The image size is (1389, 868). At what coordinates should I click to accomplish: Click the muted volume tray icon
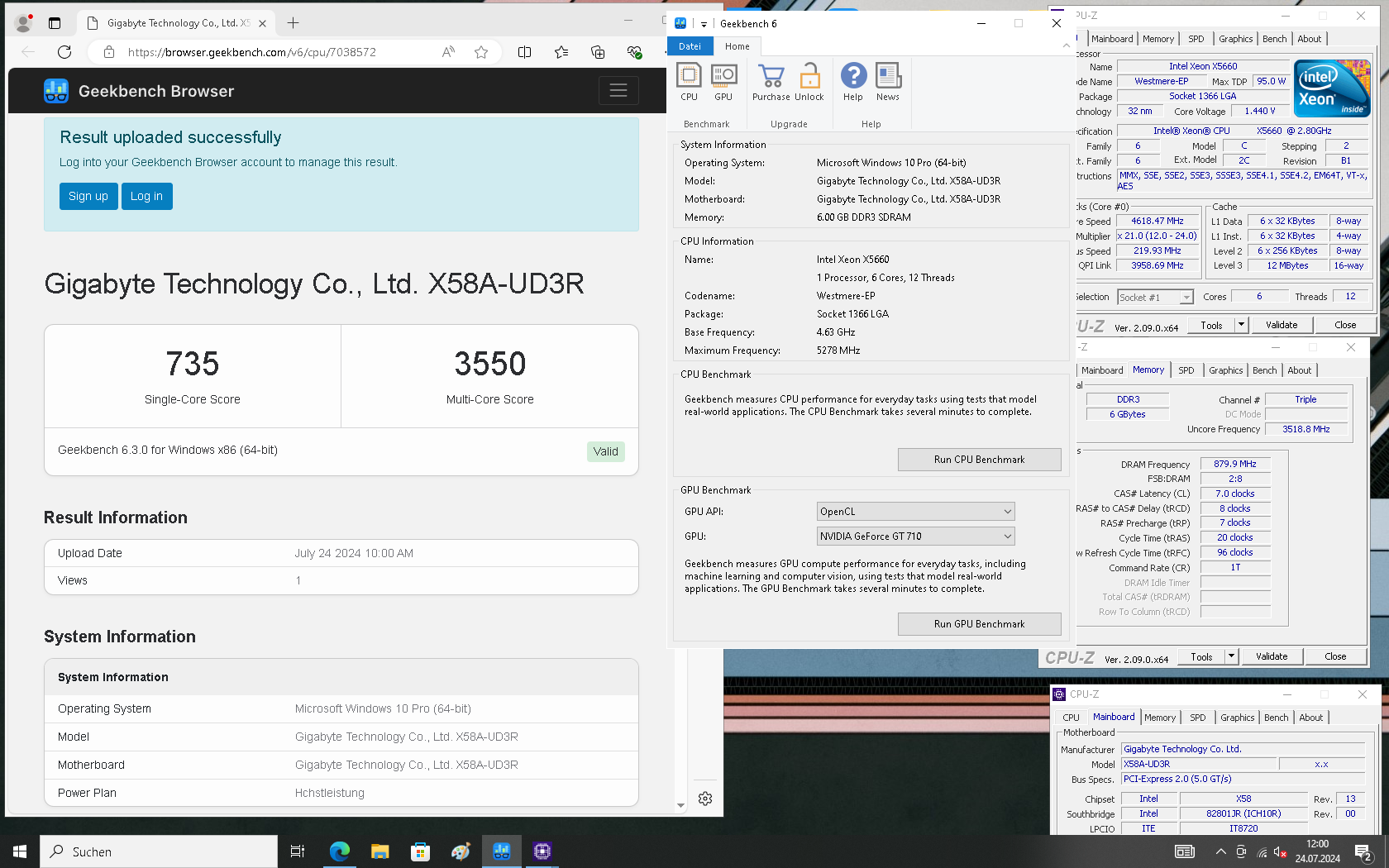click(x=1280, y=851)
